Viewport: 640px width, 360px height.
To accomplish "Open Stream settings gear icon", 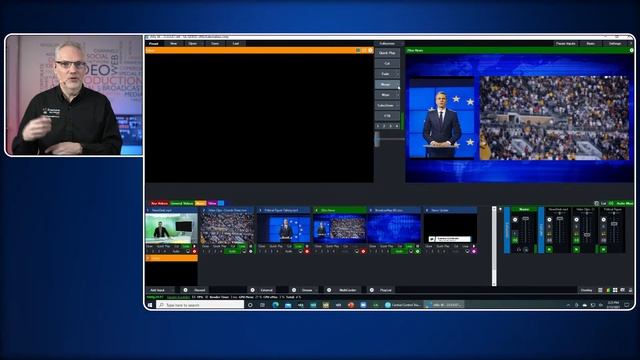I will click(x=294, y=290).
